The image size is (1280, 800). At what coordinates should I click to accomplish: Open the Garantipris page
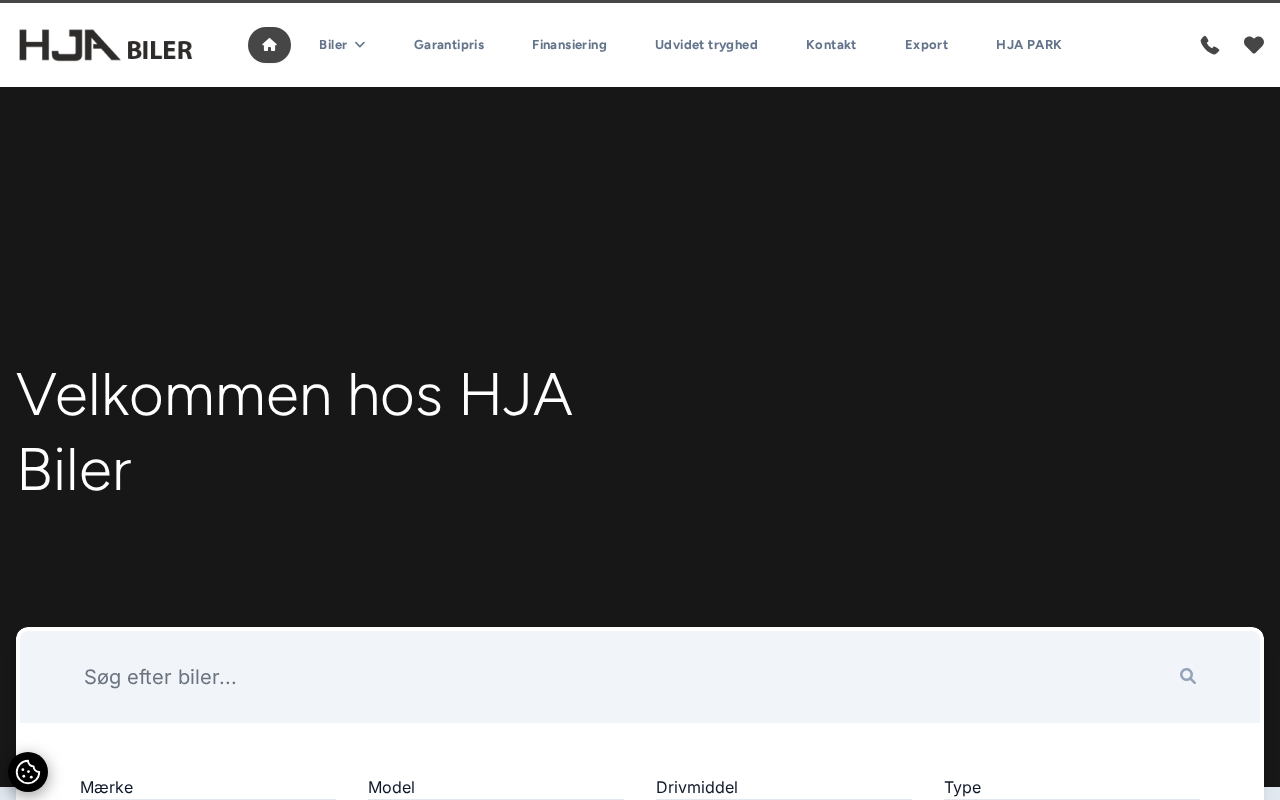click(x=449, y=45)
